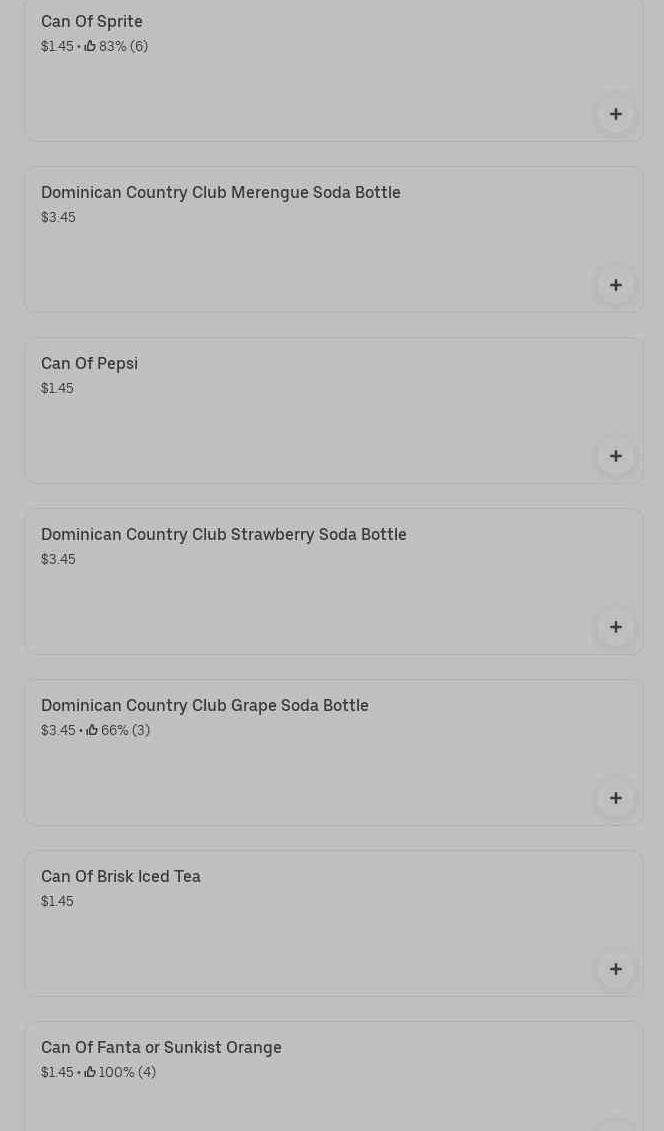Select the Can Of Pepsi title
The image size is (664, 1131).
[x=89, y=364]
